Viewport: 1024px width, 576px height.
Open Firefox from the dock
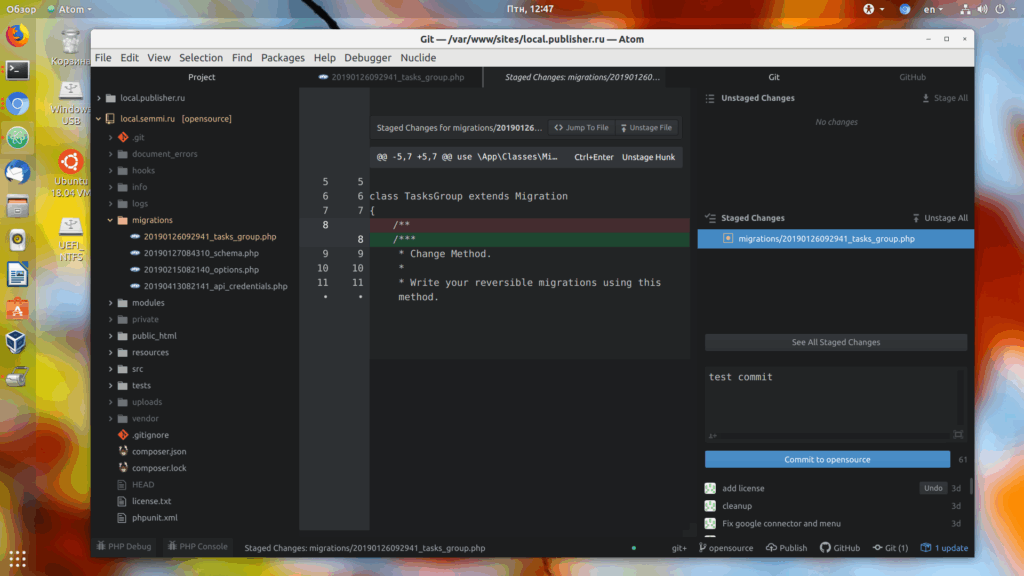pyautogui.click(x=18, y=35)
